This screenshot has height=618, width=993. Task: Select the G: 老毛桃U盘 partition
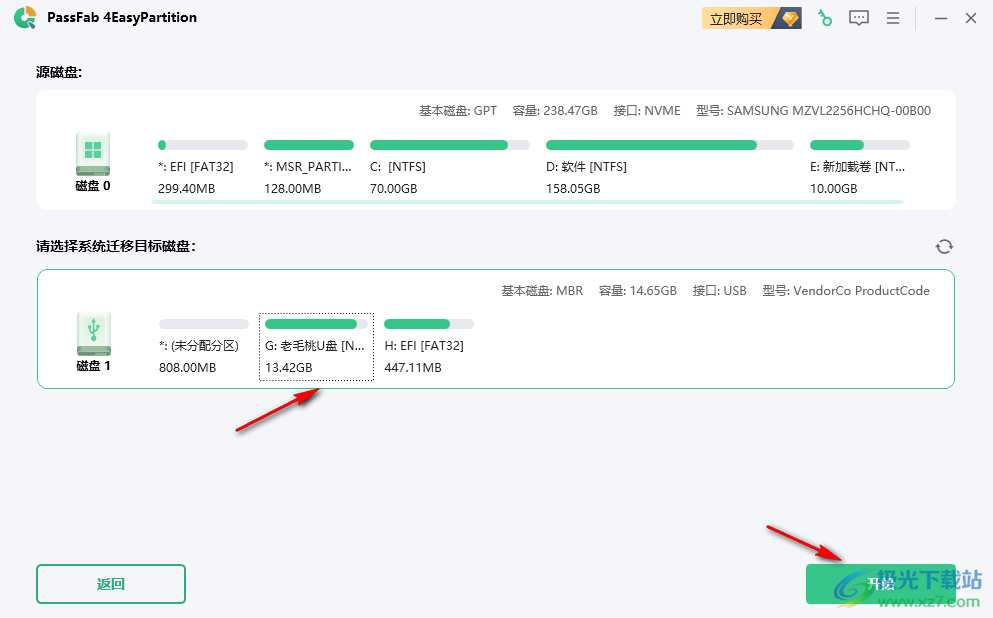tap(316, 346)
